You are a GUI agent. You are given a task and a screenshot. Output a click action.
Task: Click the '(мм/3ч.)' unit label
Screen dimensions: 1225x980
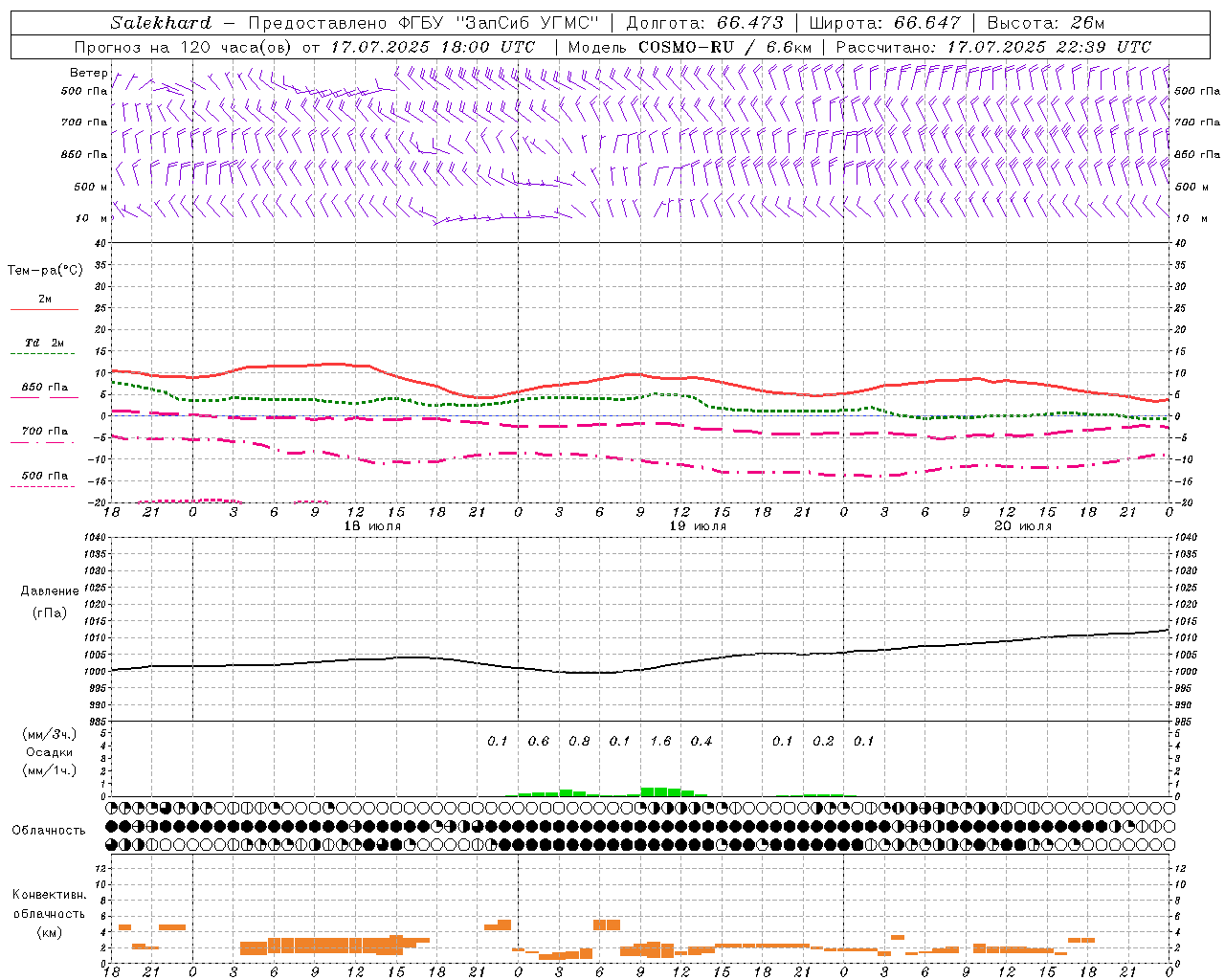pos(50,734)
